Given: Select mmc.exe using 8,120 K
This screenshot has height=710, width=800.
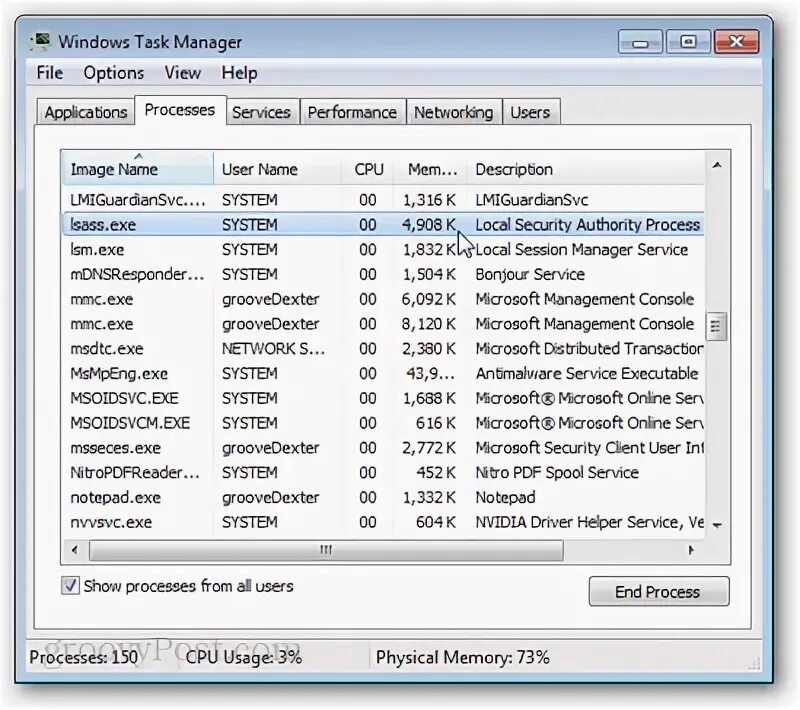Looking at the screenshot, I should click(x=383, y=324).
